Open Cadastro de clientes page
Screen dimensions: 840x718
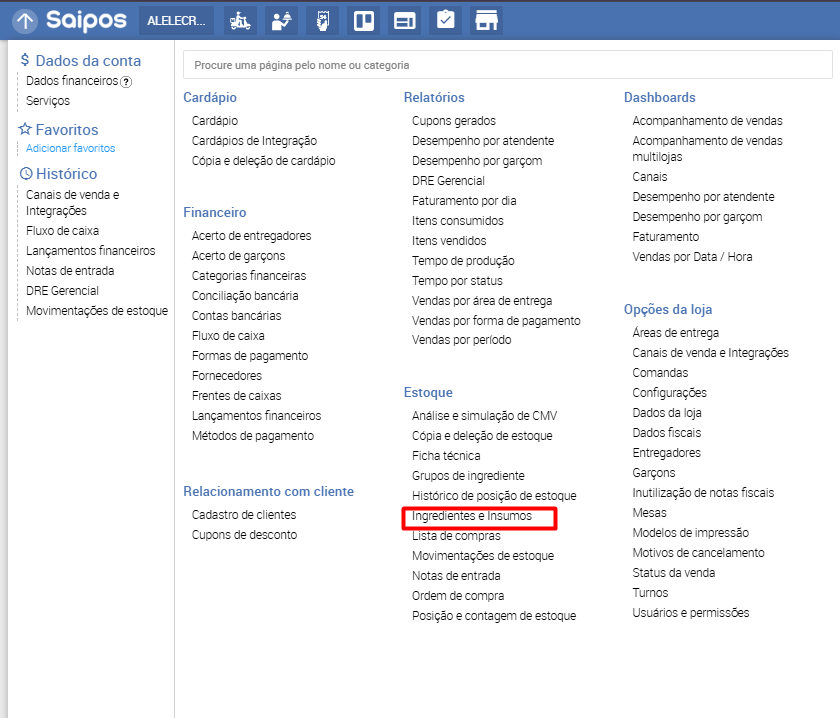point(244,515)
